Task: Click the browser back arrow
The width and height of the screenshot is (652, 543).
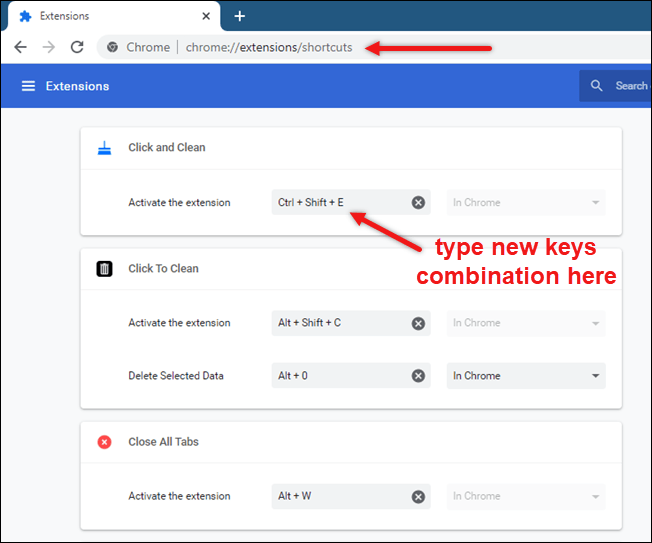Action: [20, 47]
